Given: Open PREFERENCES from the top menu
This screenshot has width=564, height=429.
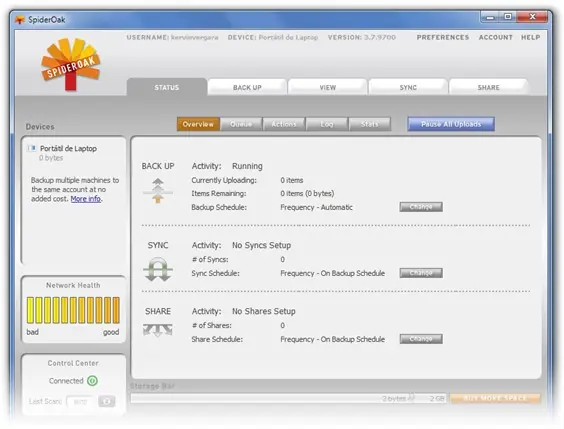Looking at the screenshot, I should point(443,37).
